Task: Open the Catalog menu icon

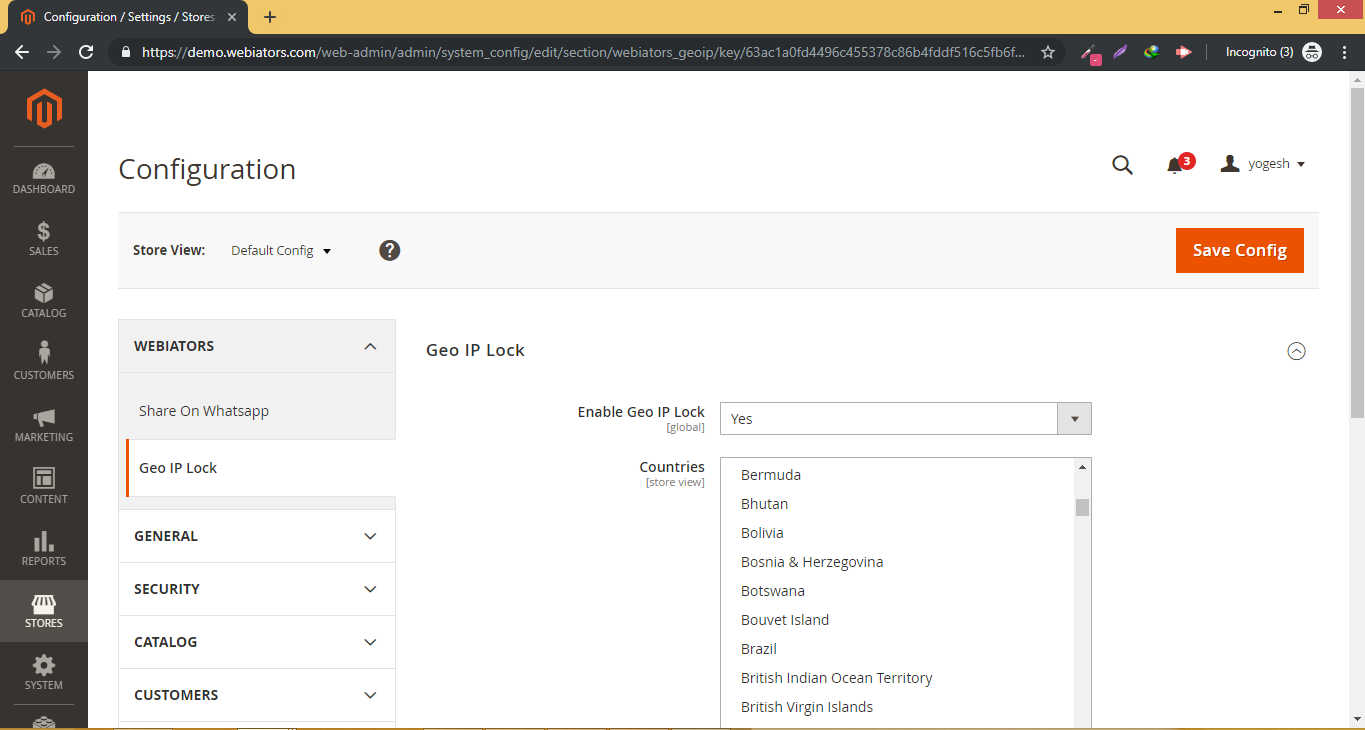Action: click(43, 299)
